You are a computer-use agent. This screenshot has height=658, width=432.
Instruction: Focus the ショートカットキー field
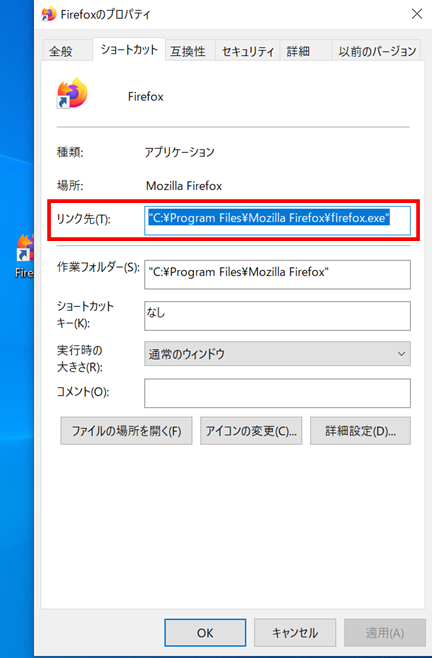(x=277, y=316)
